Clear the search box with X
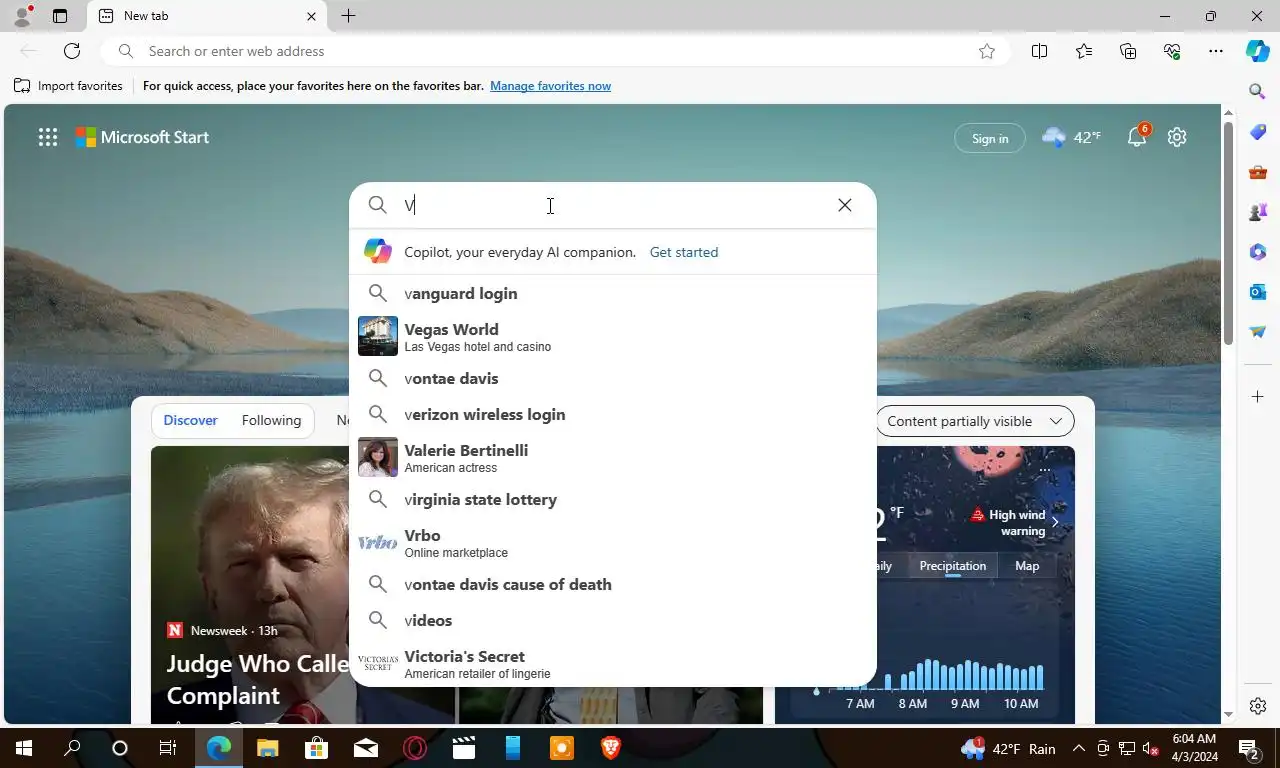 pyautogui.click(x=845, y=205)
